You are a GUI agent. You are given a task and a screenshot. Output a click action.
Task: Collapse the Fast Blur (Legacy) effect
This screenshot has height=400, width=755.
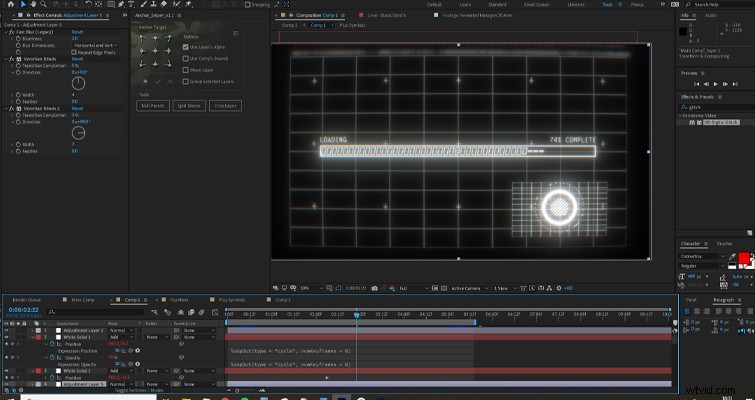point(6,32)
